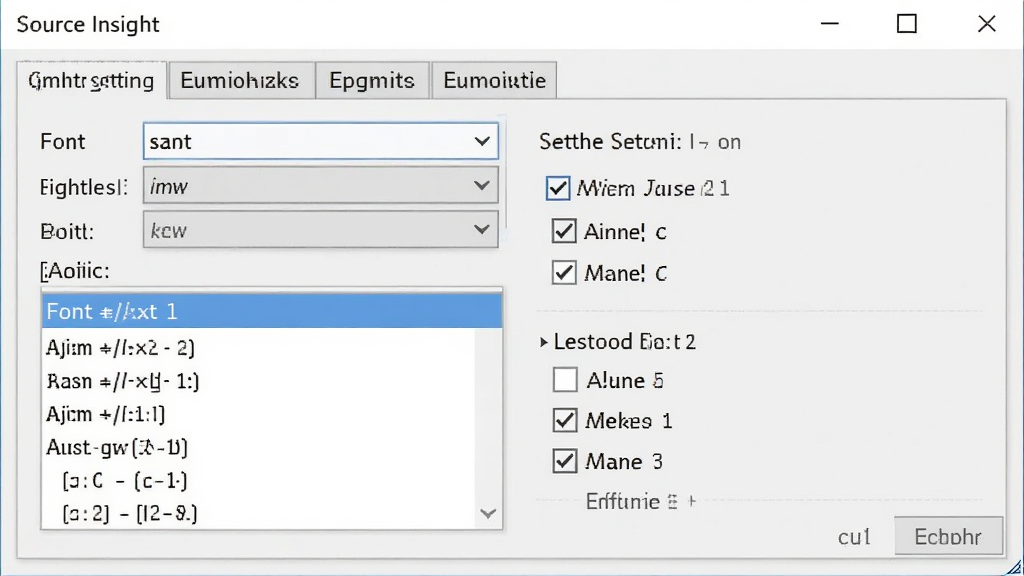This screenshot has height=576, width=1024.
Task: Open the Epgmits tab
Action: pyautogui.click(x=372, y=80)
